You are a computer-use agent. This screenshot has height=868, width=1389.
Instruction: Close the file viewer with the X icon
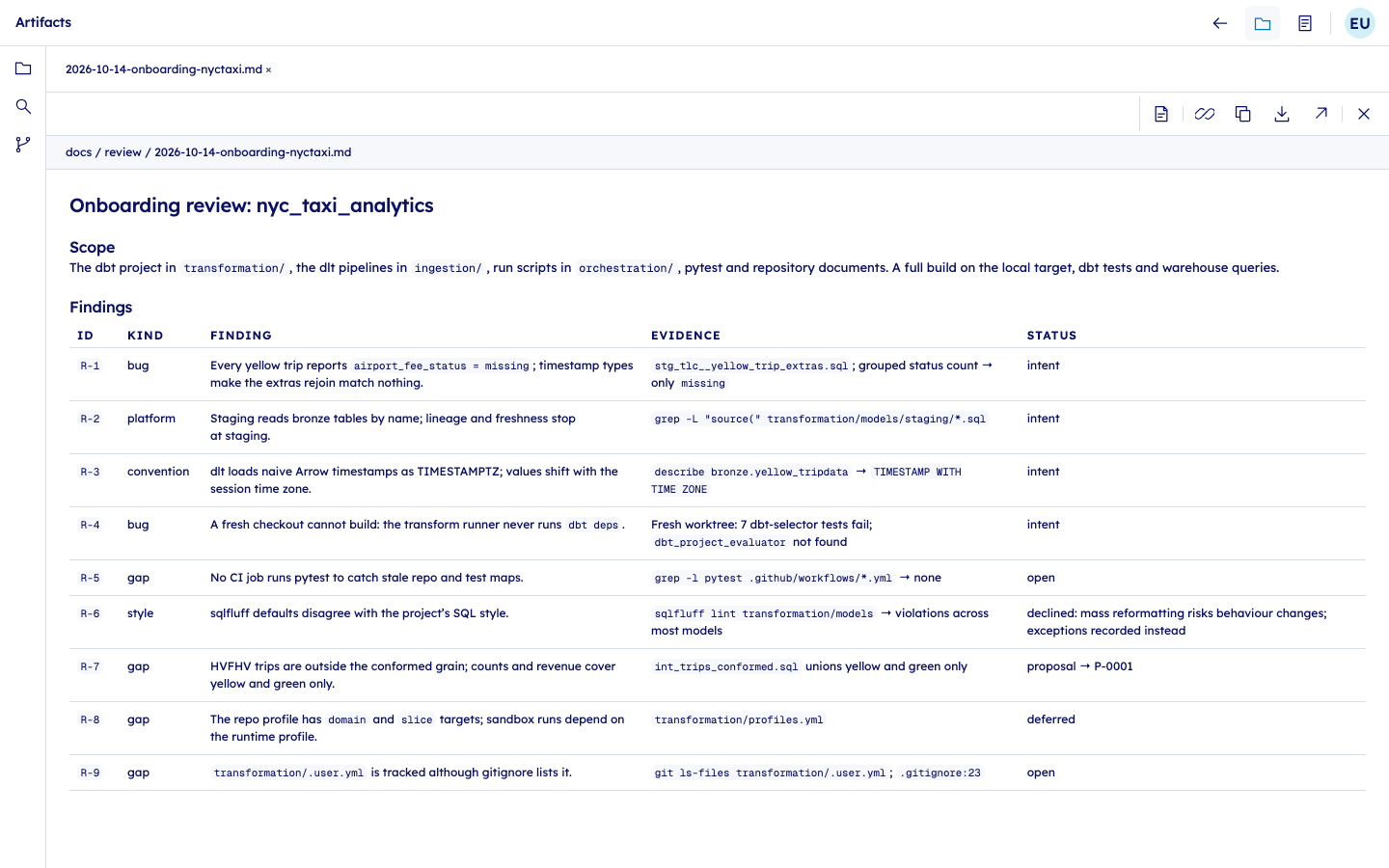pyautogui.click(x=1364, y=114)
